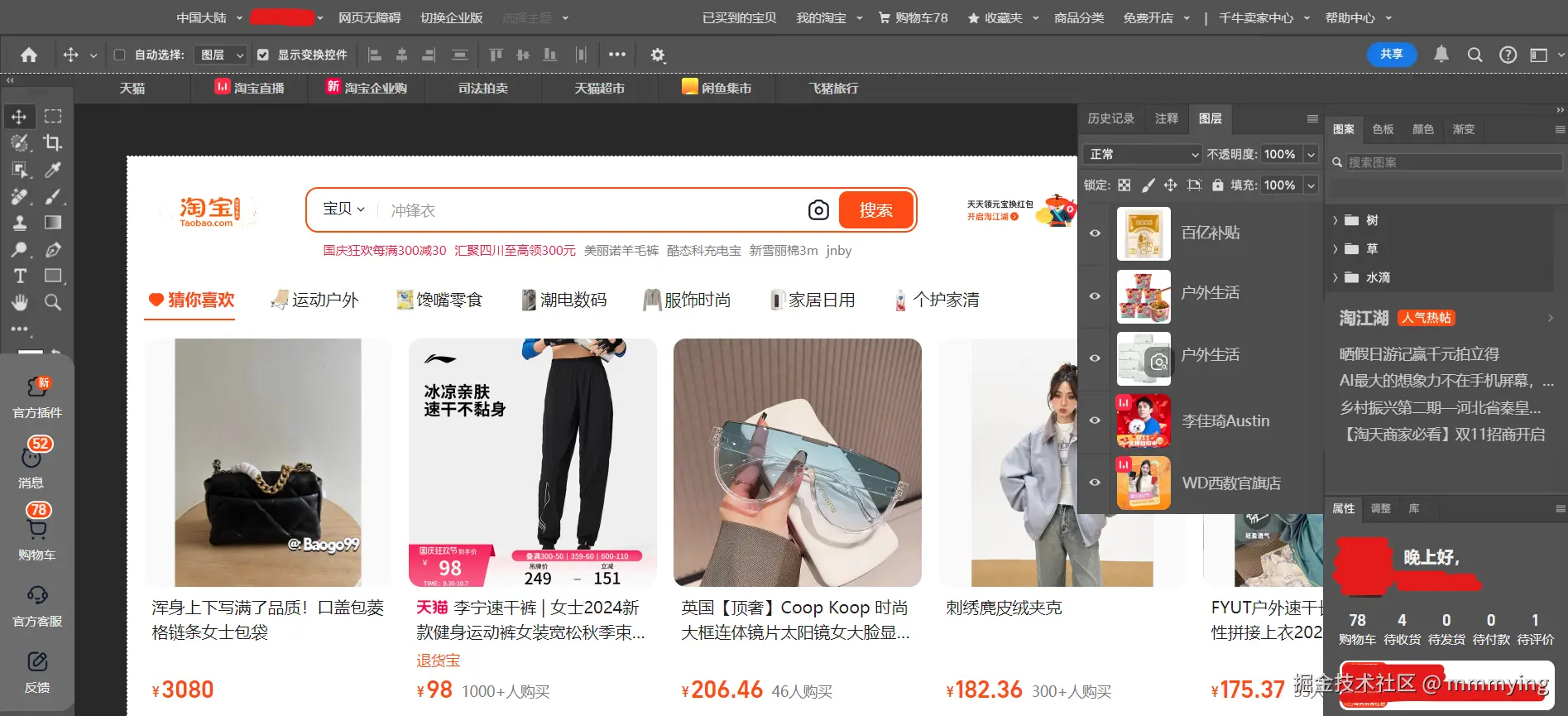Select the Pen tool

tap(53, 249)
